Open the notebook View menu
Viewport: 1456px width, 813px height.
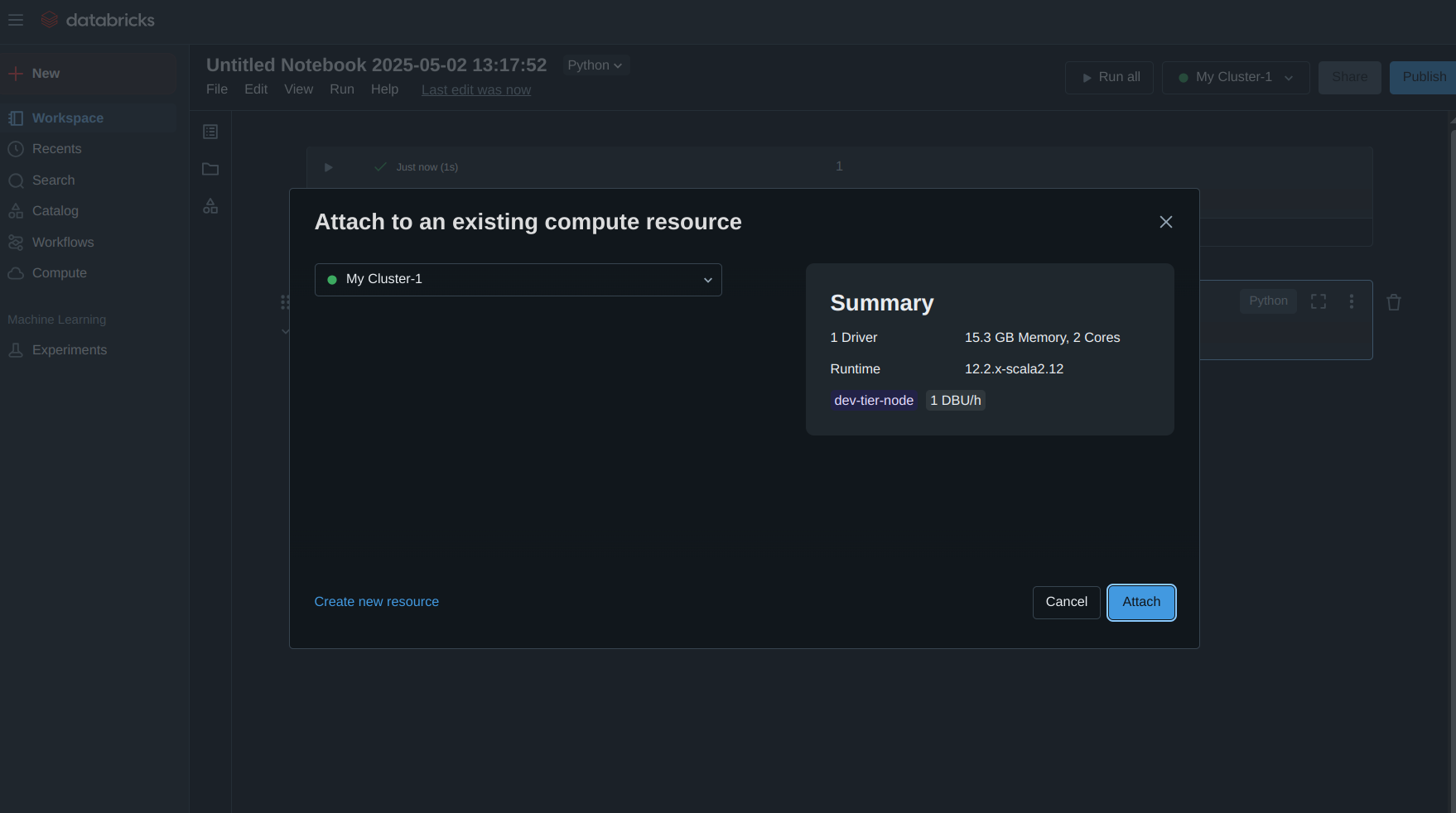(299, 89)
